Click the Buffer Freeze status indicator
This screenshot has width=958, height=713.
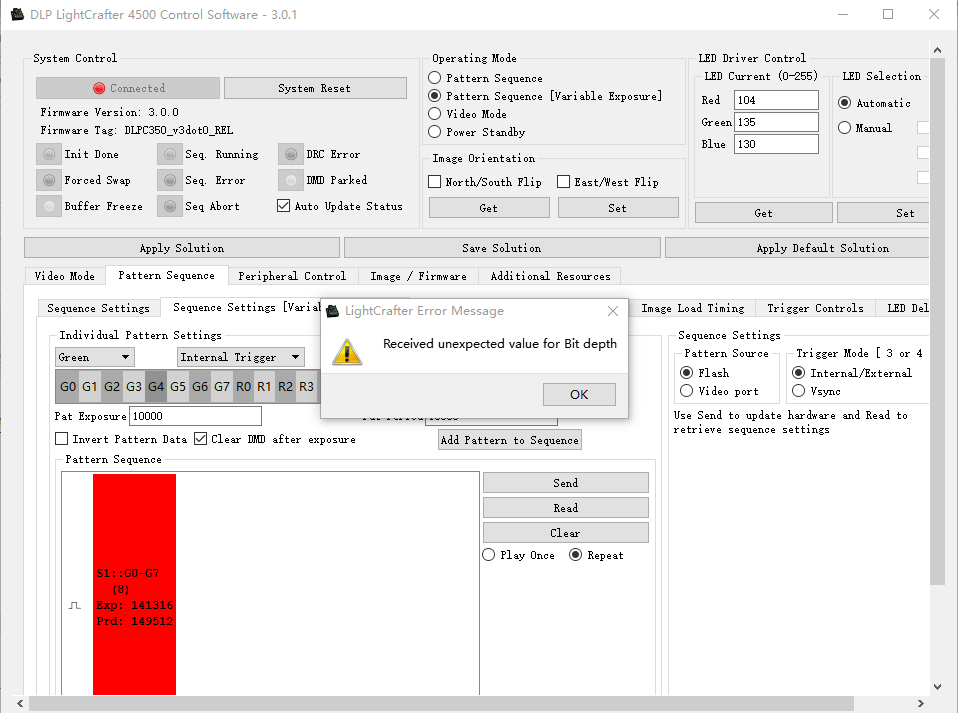pos(49,206)
